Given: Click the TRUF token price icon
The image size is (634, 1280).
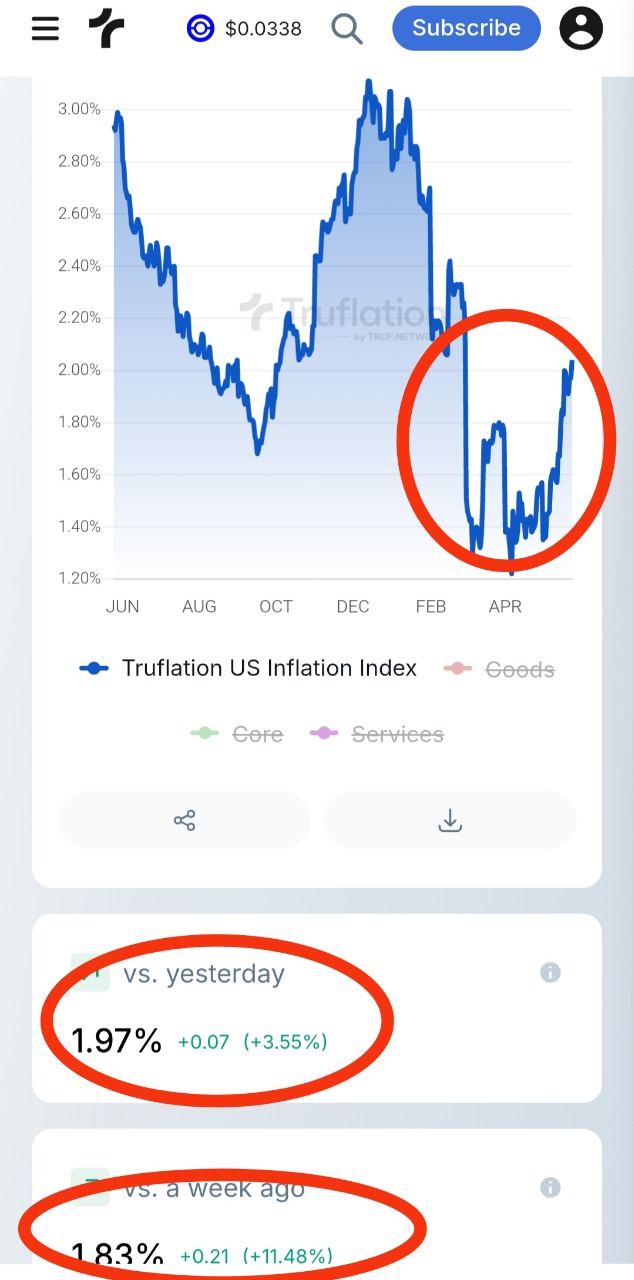Looking at the screenshot, I should click(201, 29).
